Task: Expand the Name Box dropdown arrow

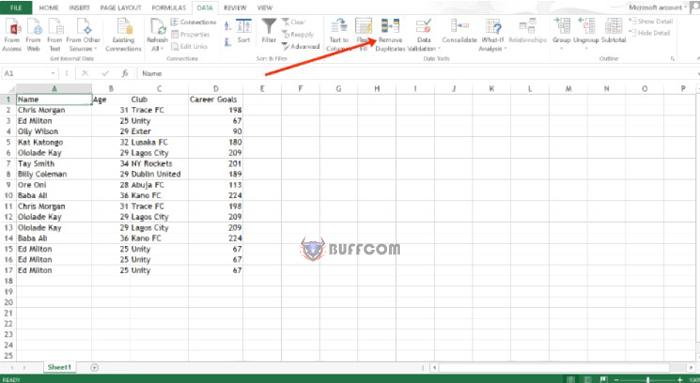Action: click(53, 73)
